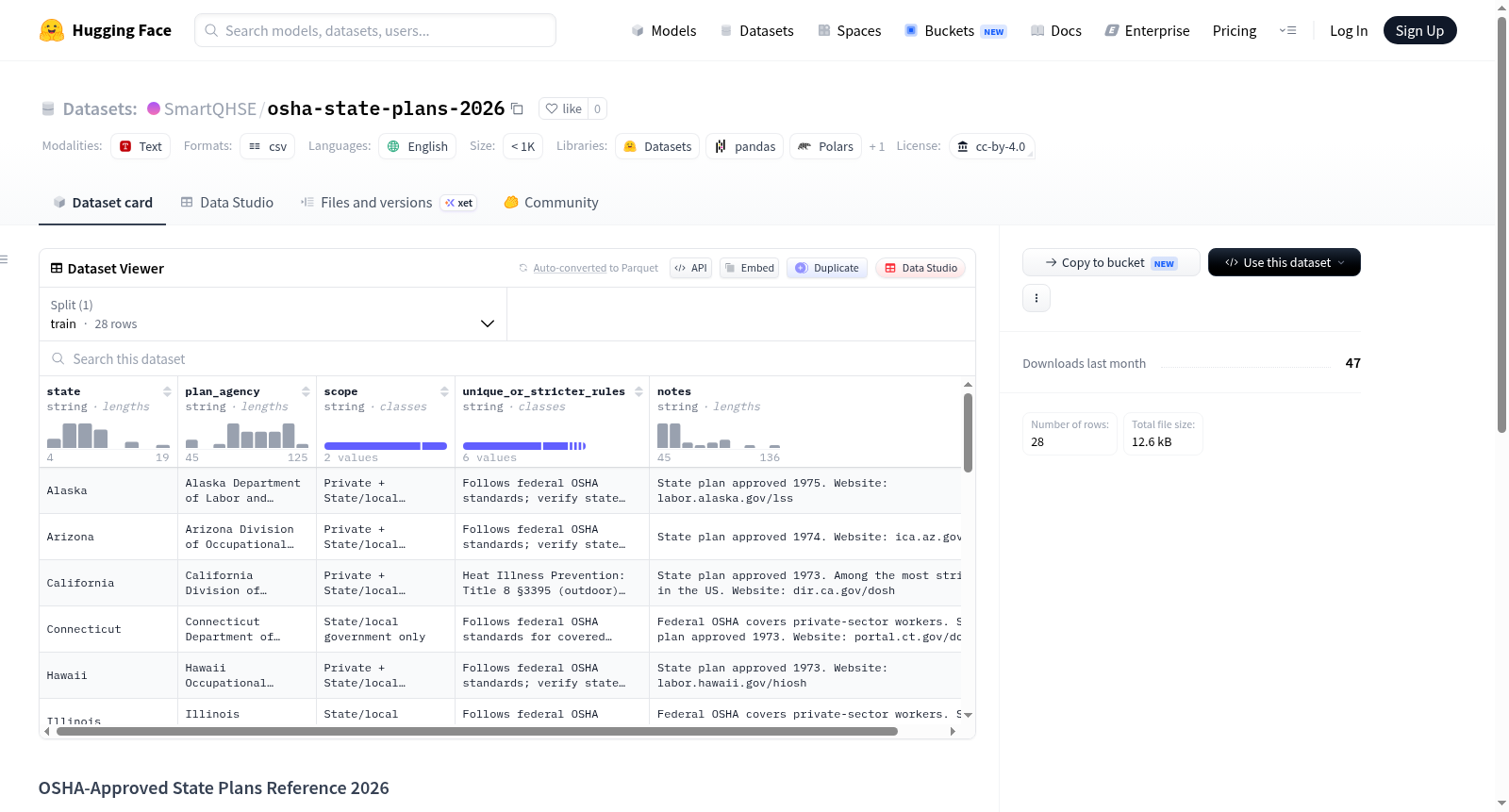Click the Heat Illness Prevention rules cell
The image size is (1509, 812).
pos(552,583)
